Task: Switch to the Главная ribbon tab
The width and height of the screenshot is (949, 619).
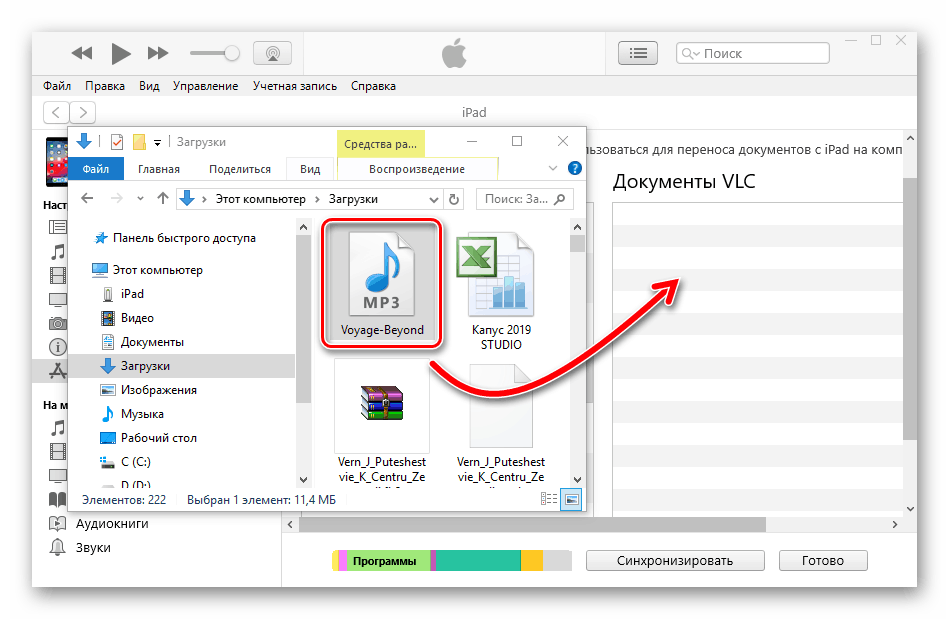Action: (x=159, y=169)
